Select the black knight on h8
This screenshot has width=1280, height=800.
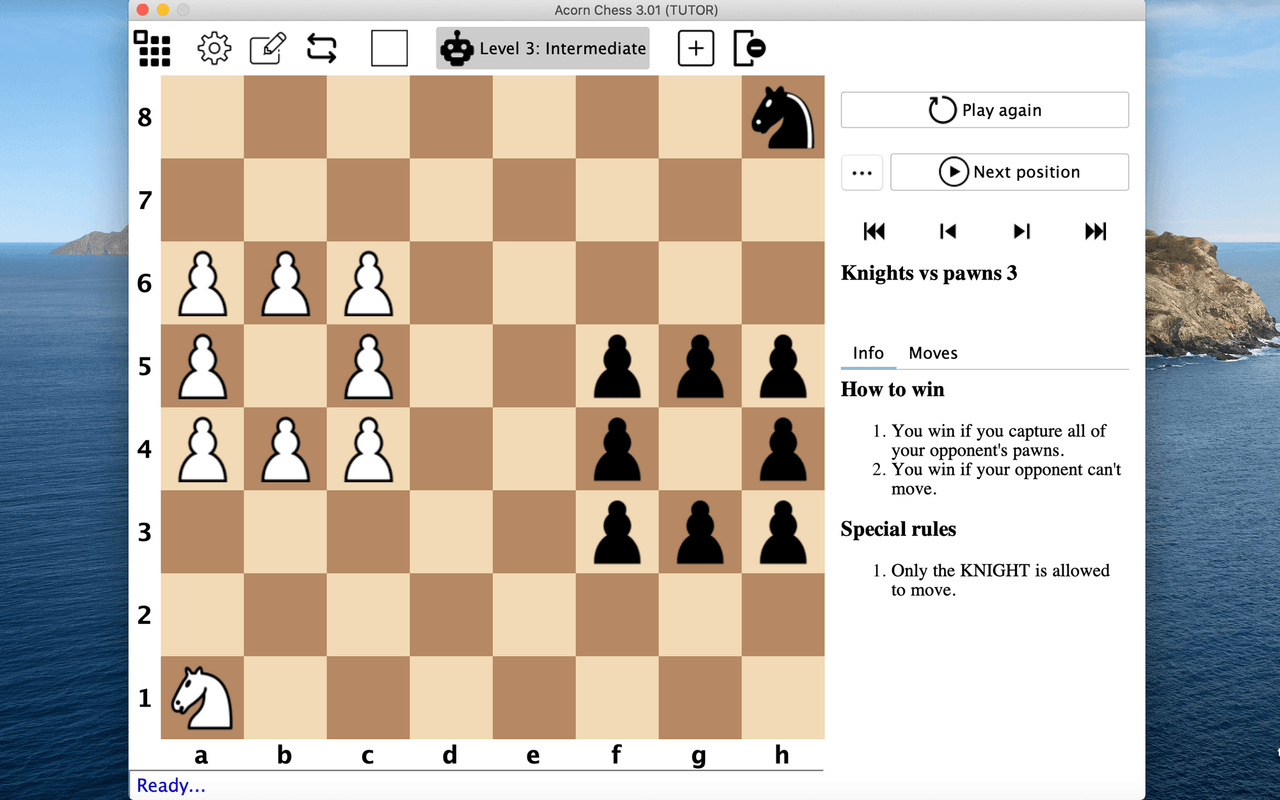[x=782, y=117]
